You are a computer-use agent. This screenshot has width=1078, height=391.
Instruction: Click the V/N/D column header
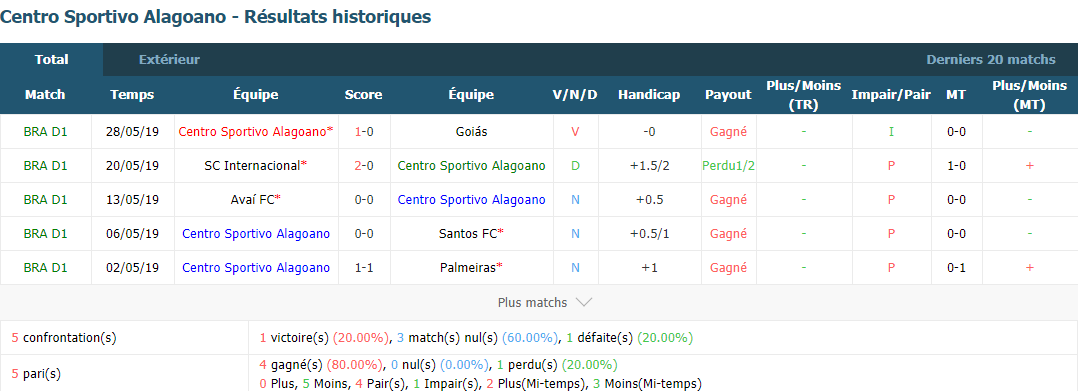click(575, 95)
